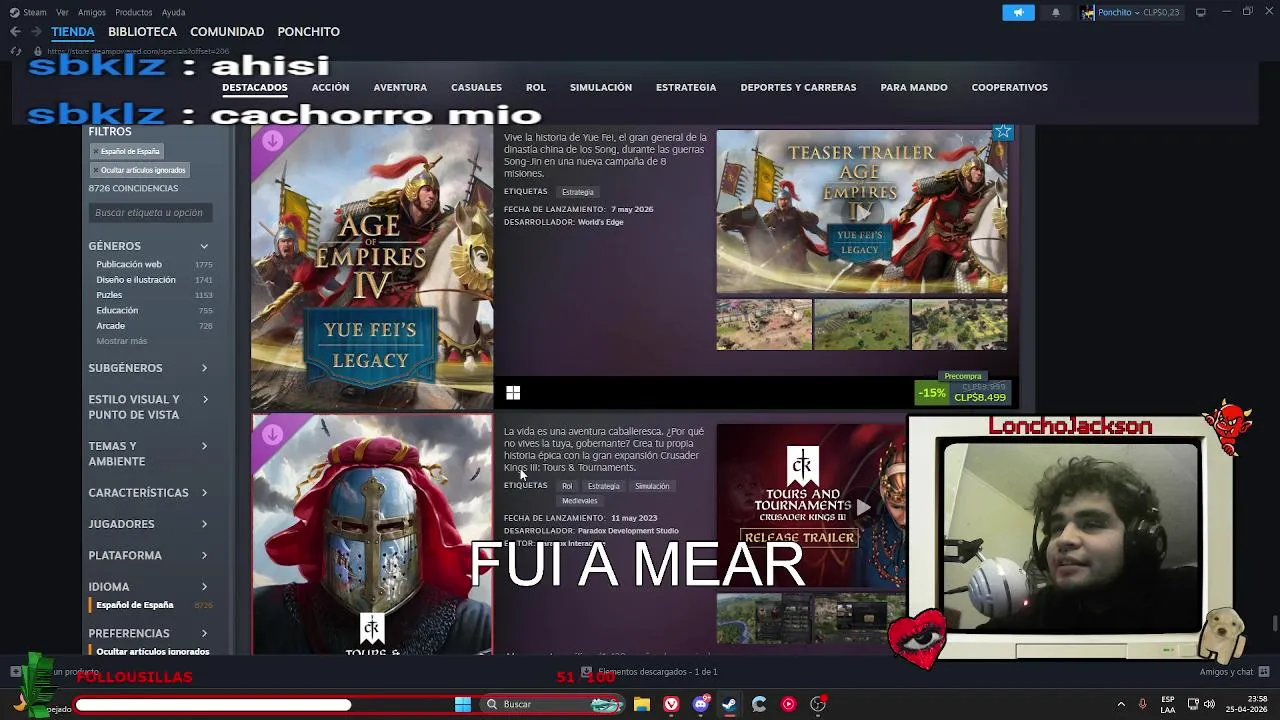Click the Big Picture mode monitor icon
Screen dimensions: 1280x720
pos(1200,12)
